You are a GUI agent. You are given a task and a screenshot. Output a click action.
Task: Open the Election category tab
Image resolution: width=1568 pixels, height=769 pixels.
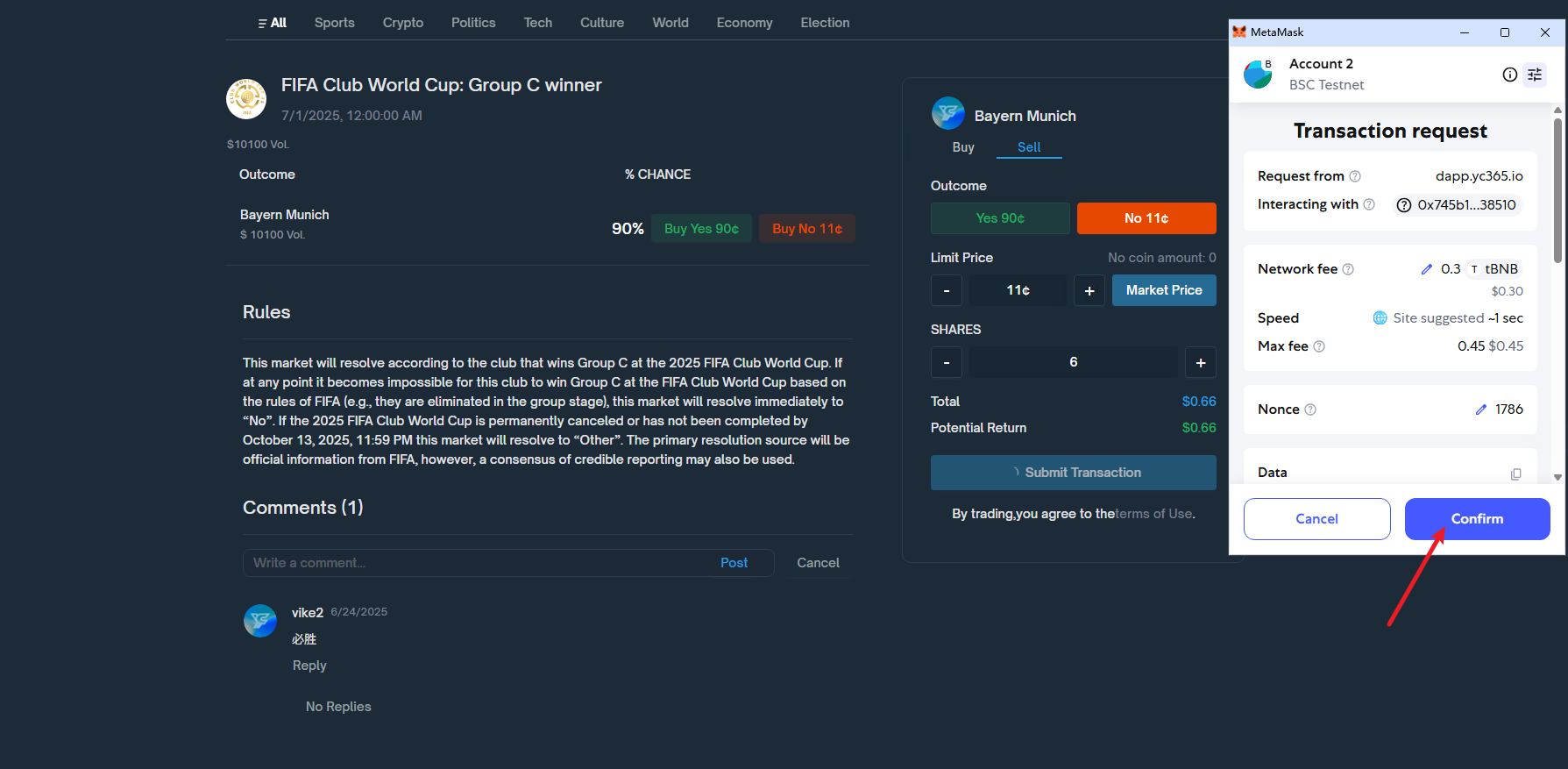pyautogui.click(x=826, y=23)
